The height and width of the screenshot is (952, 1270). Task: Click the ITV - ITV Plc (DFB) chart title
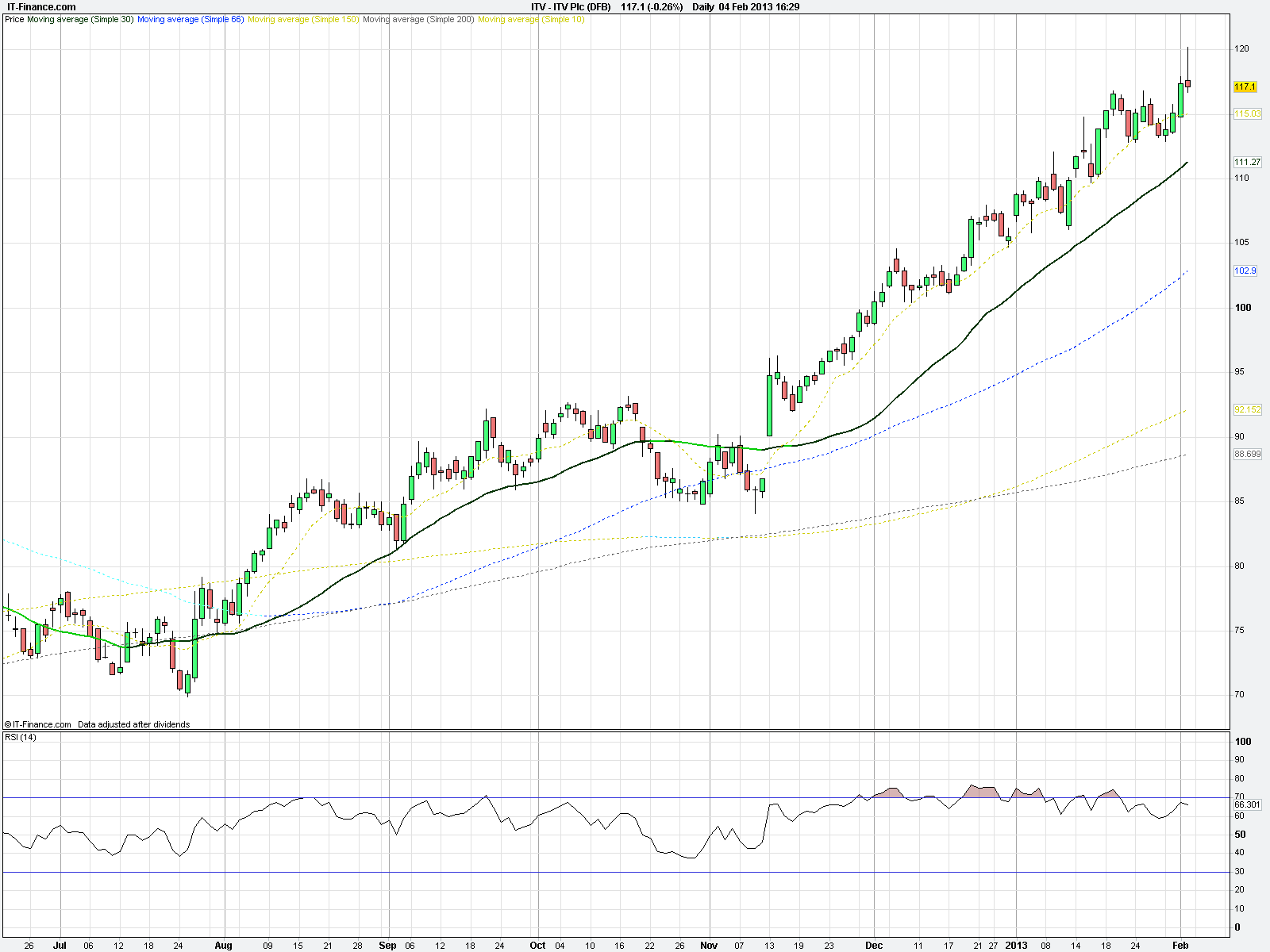coord(571,7)
